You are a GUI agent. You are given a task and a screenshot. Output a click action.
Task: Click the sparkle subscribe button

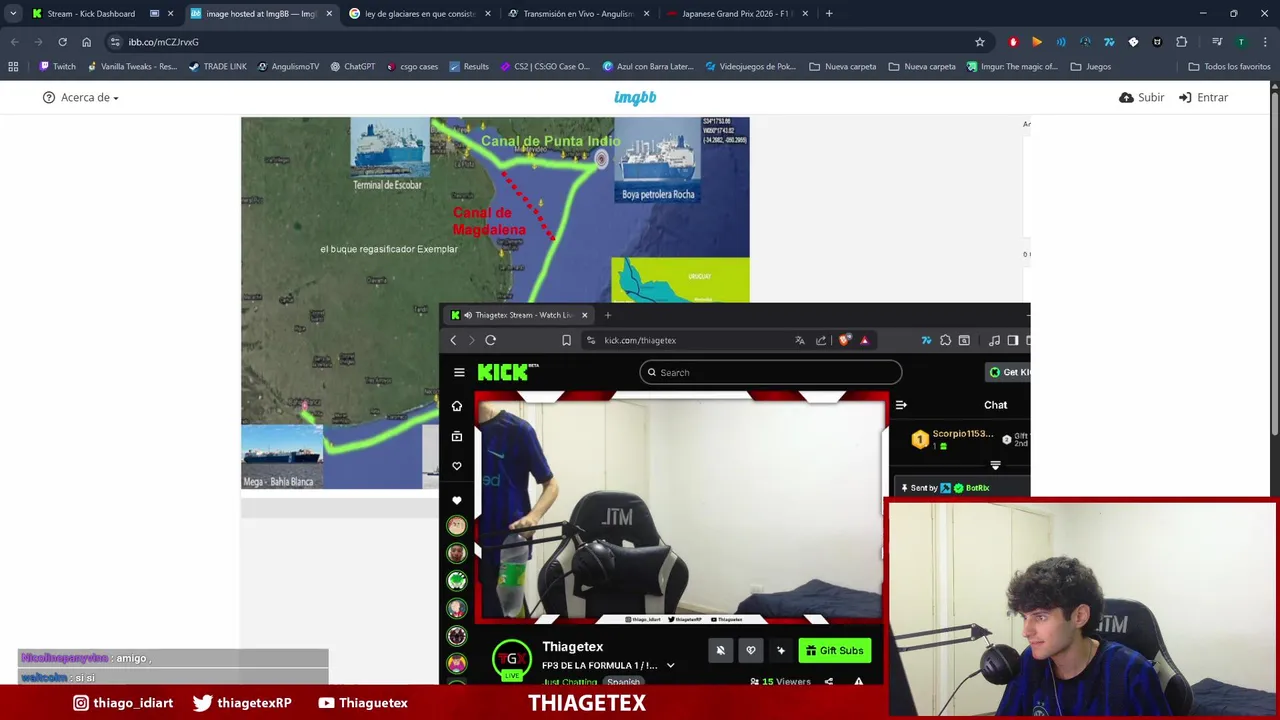tap(781, 650)
